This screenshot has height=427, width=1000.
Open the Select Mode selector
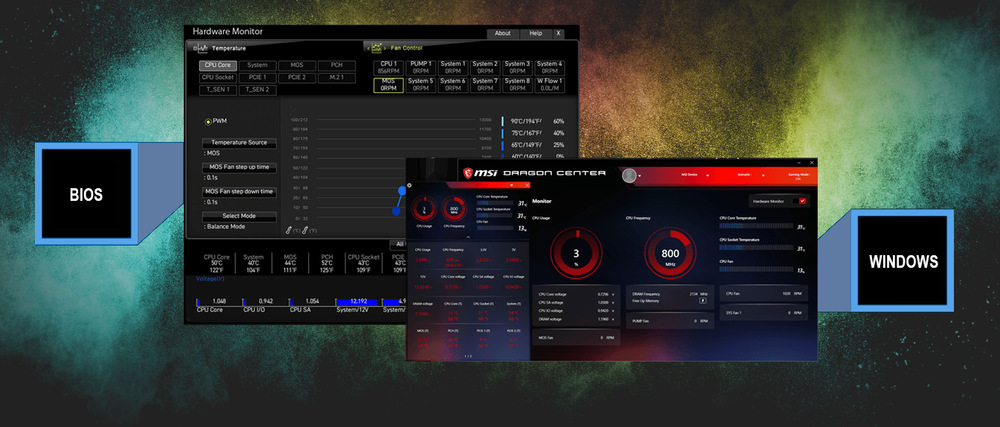pyautogui.click(x=239, y=216)
